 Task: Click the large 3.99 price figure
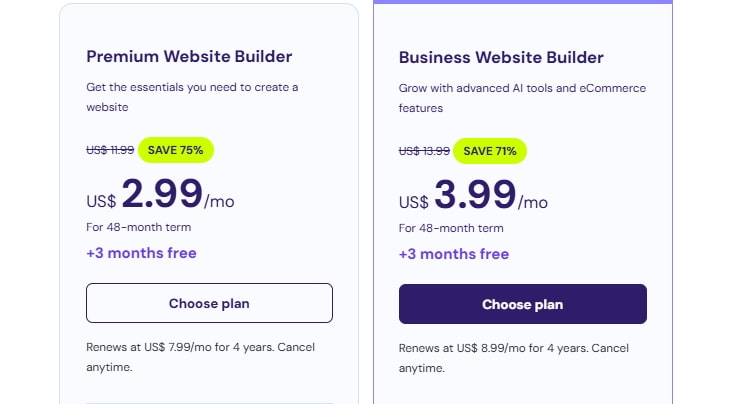coord(475,195)
